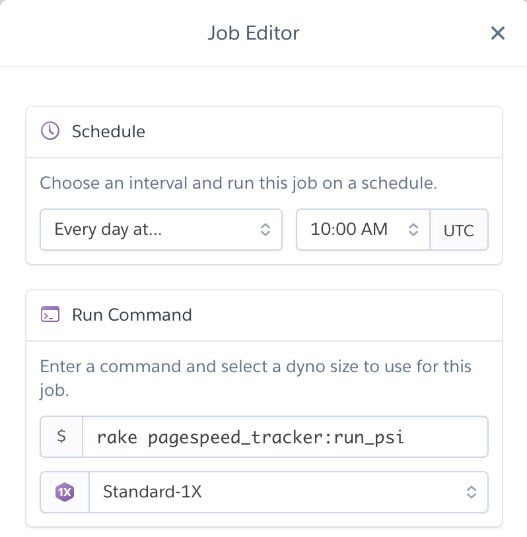Click the terminal icon beside Run Command
This screenshot has height=537, width=527.
tap(50, 314)
